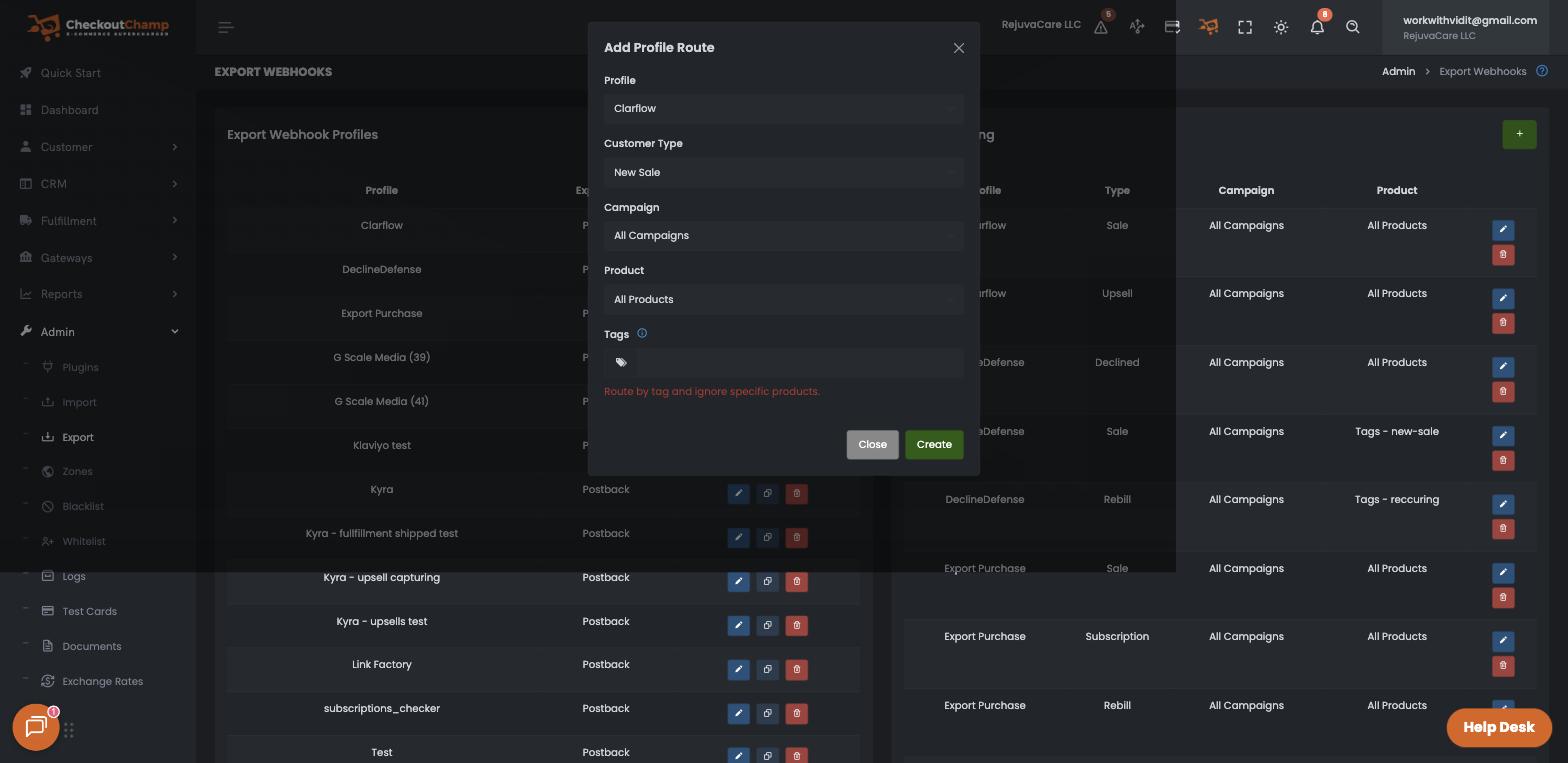Duplicate the Kyra - upsells test profile
Viewport: 1568px width, 763px height.
coord(767,626)
